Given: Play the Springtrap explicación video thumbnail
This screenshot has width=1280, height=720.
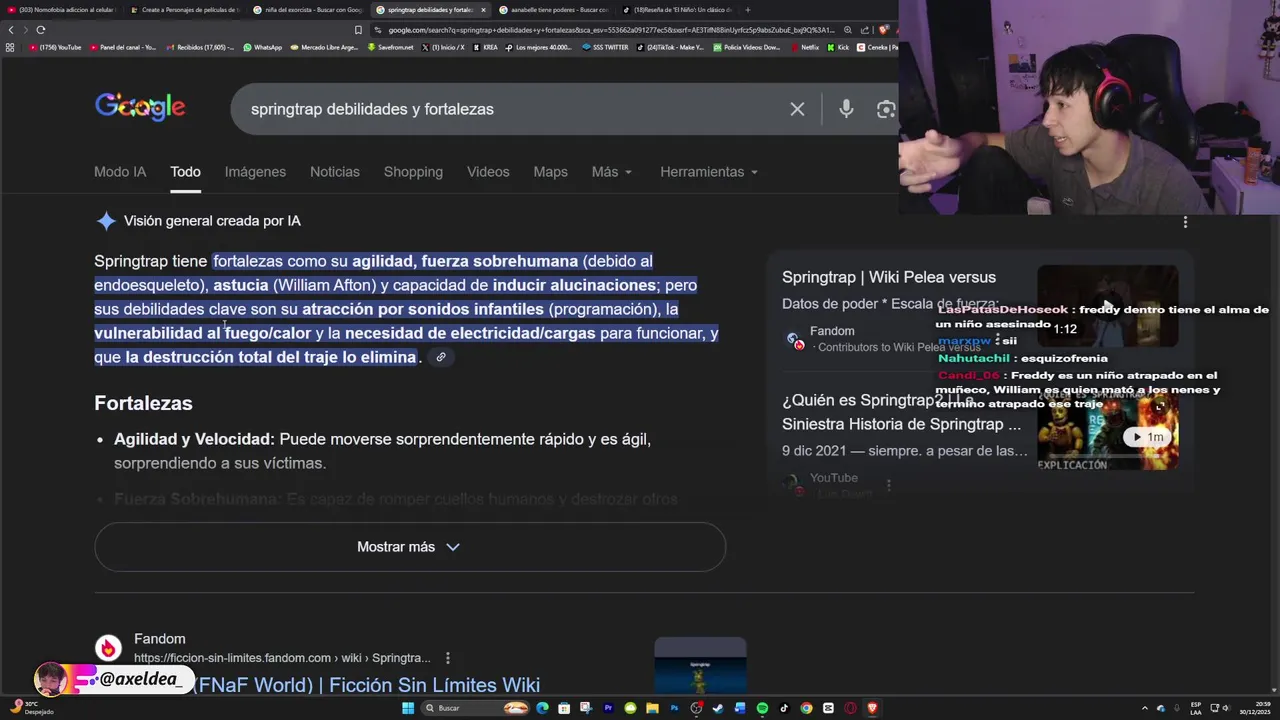Looking at the screenshot, I should pyautogui.click(x=1108, y=431).
